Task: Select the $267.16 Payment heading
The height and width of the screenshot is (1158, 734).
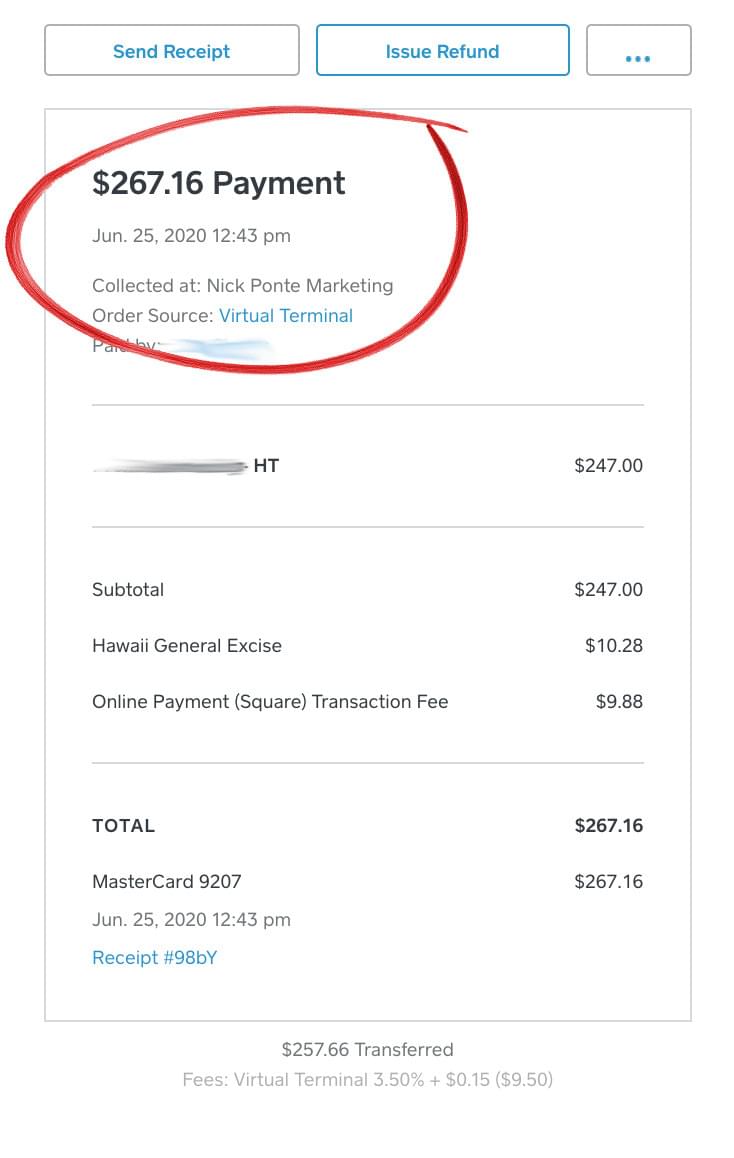Action: [219, 183]
